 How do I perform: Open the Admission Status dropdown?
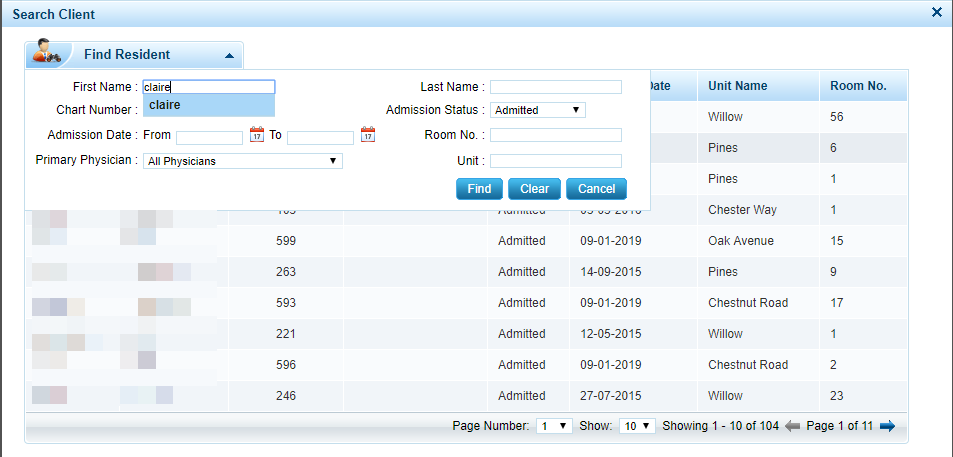click(x=538, y=110)
